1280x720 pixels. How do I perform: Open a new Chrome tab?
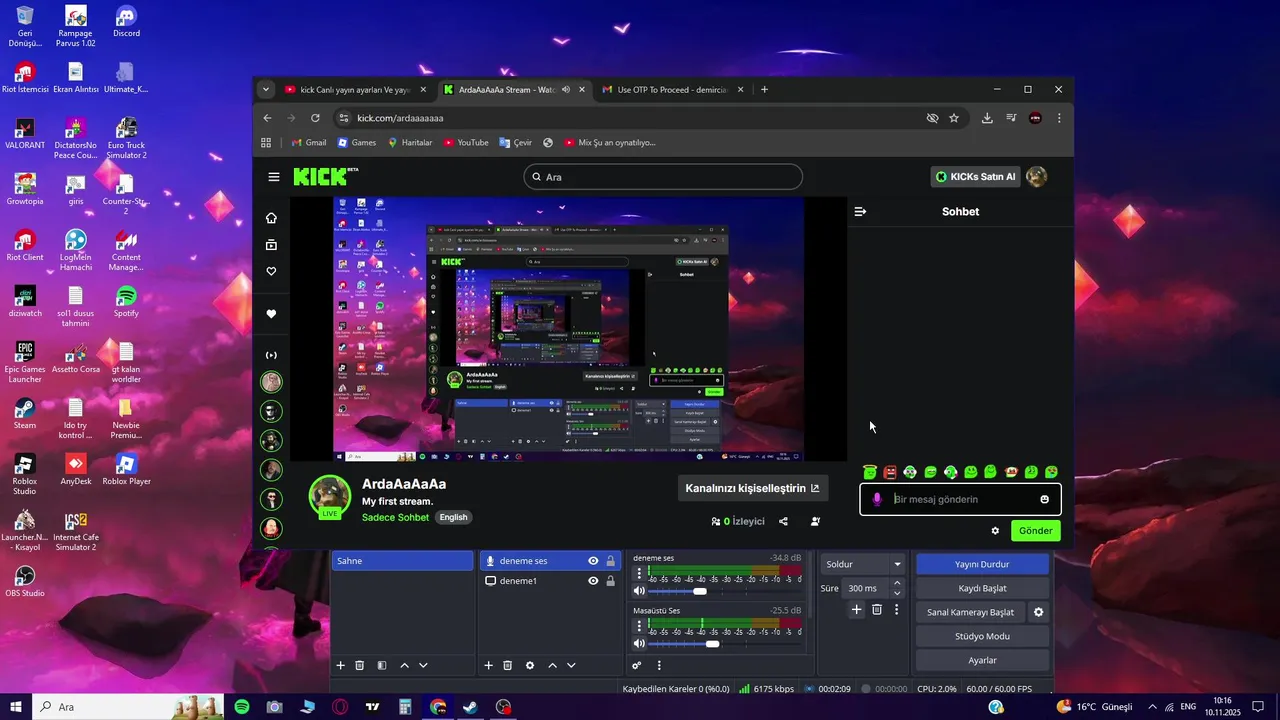click(x=765, y=89)
